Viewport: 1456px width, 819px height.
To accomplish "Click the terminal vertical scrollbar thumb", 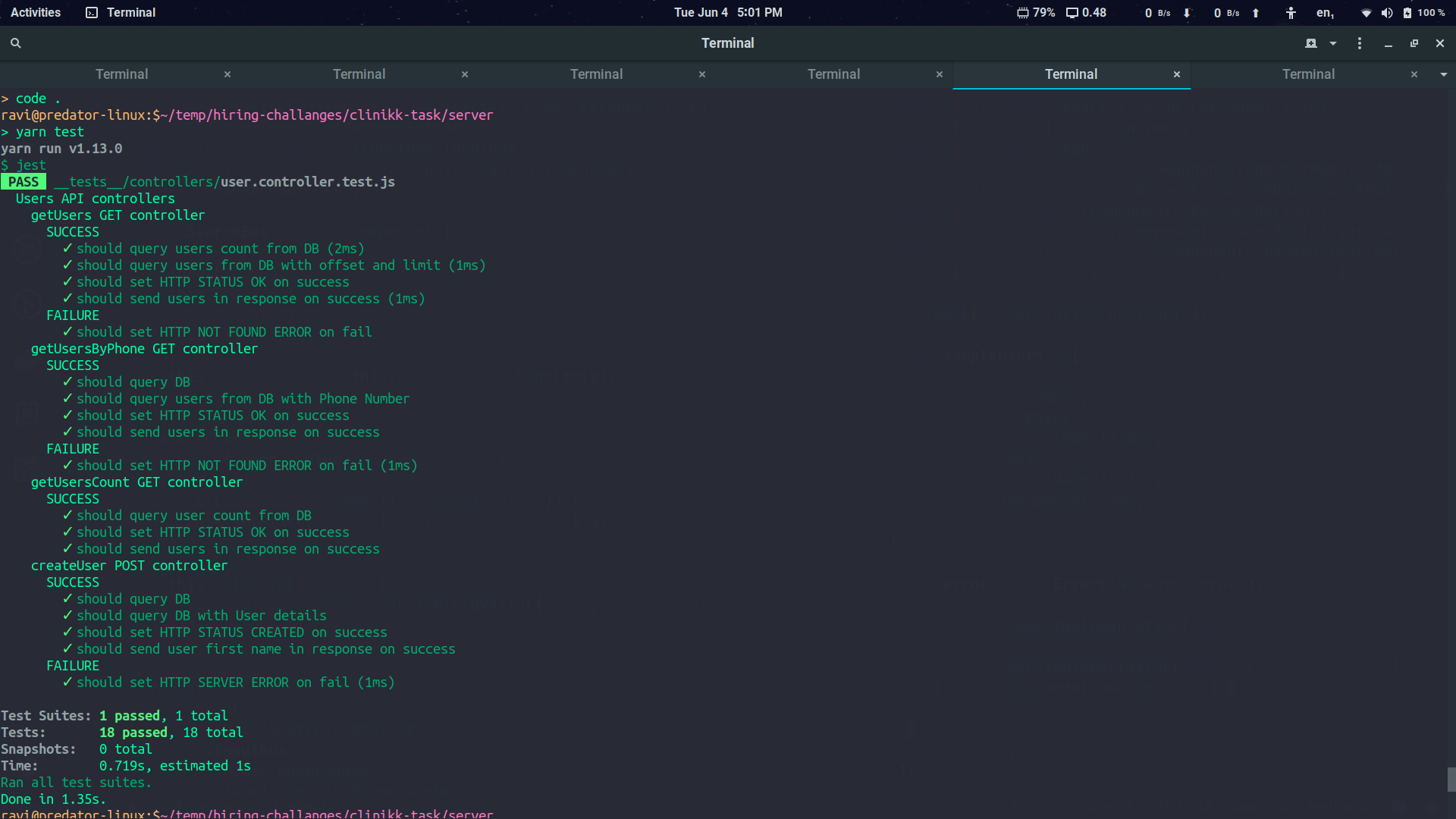I will (x=1451, y=779).
